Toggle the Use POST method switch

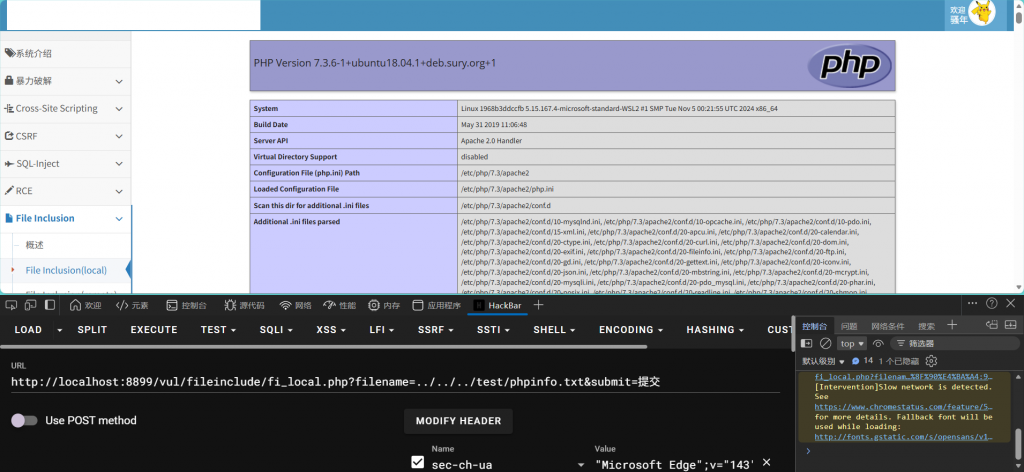point(23,420)
